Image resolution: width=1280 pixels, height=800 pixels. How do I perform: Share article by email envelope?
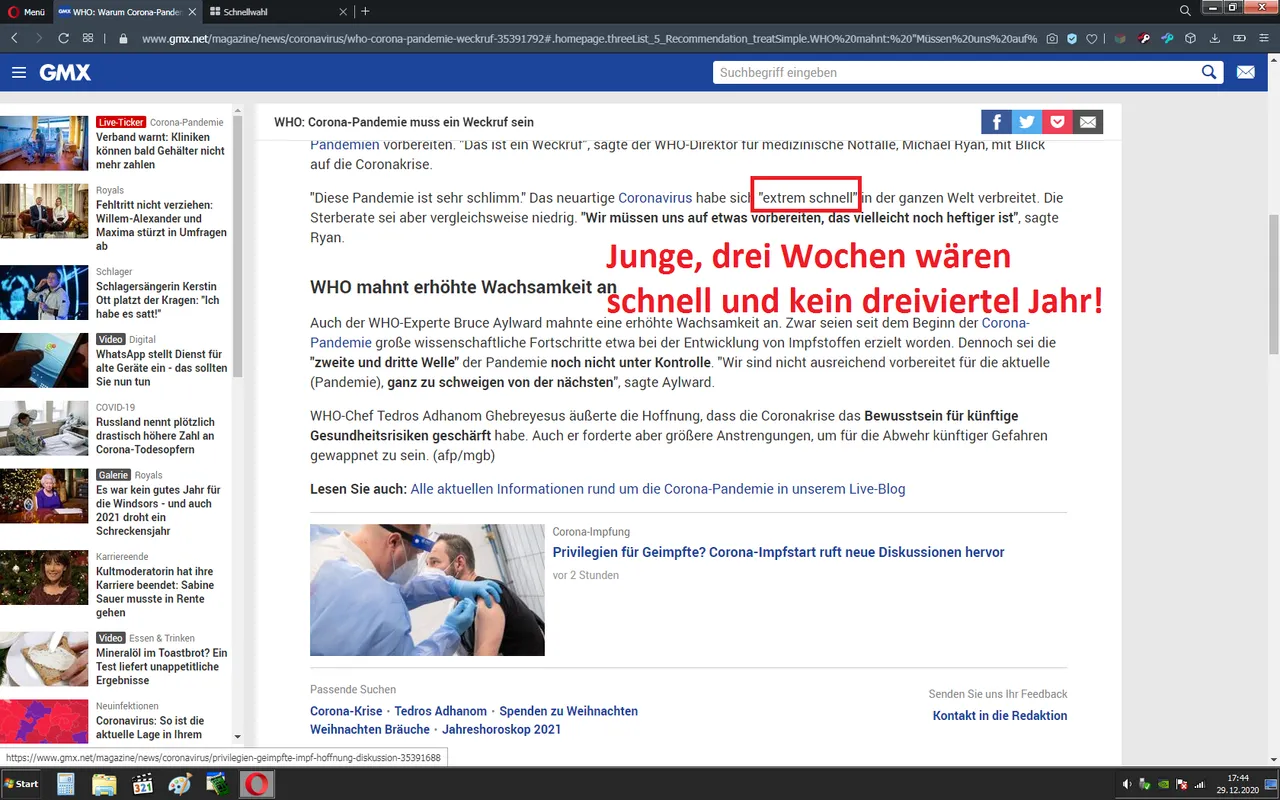point(1088,122)
